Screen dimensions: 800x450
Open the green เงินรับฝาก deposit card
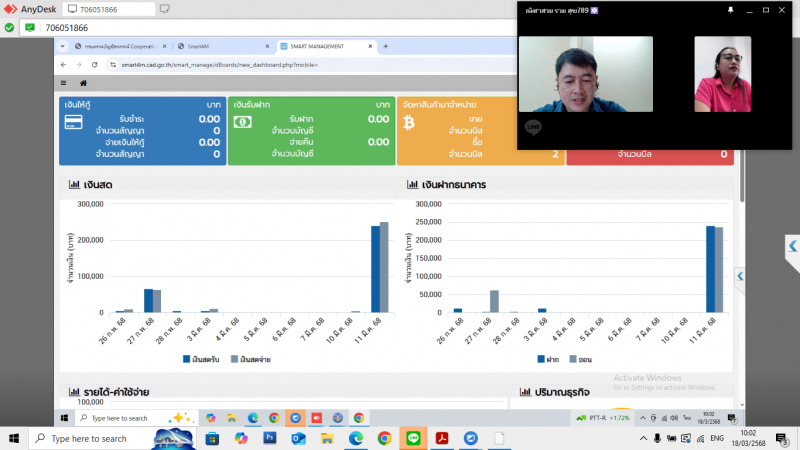311,131
